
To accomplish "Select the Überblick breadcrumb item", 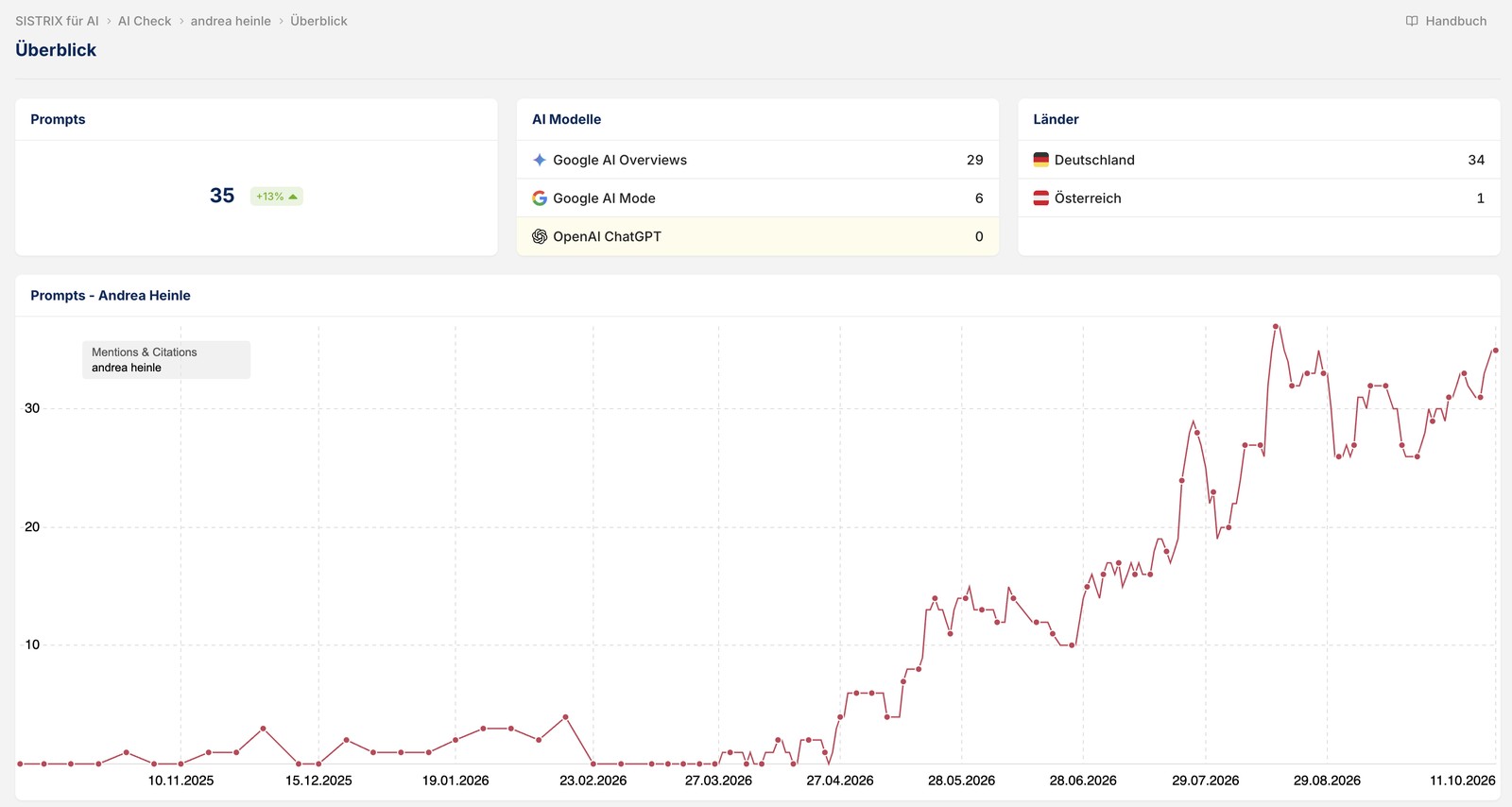I will tap(318, 21).
